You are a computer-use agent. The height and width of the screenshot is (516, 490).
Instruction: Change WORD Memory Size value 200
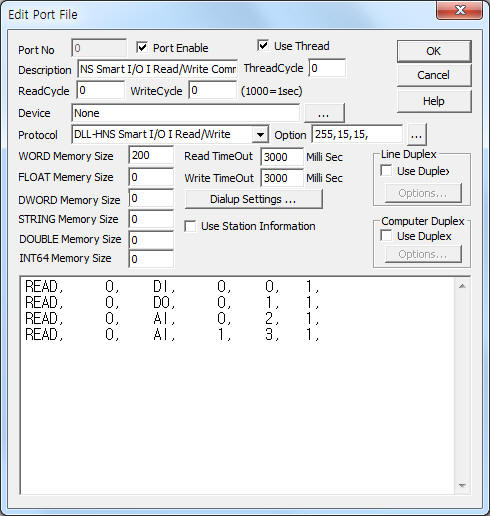(151, 155)
